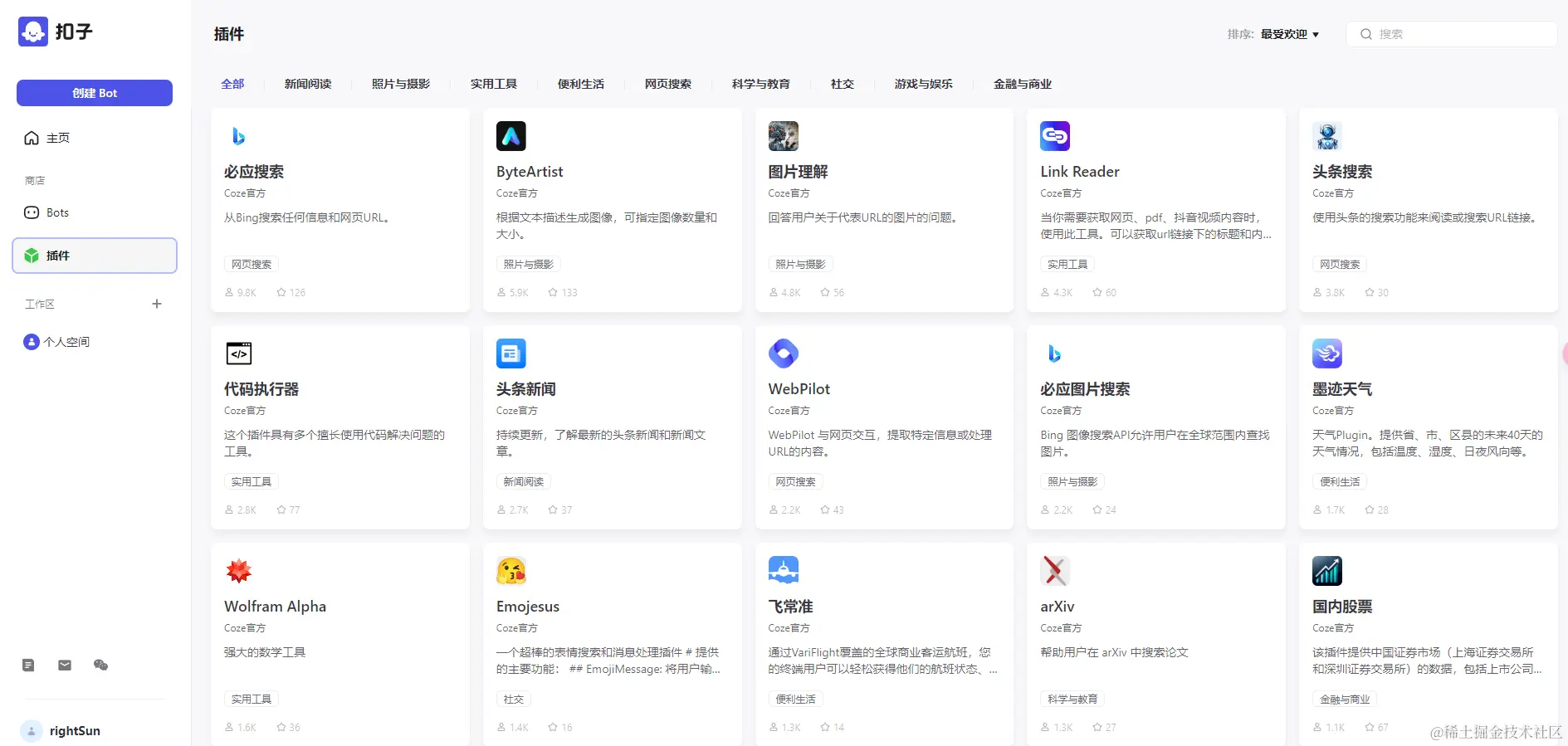
Task: Select the 网页搜索 category tab
Action: pyautogui.click(x=668, y=84)
